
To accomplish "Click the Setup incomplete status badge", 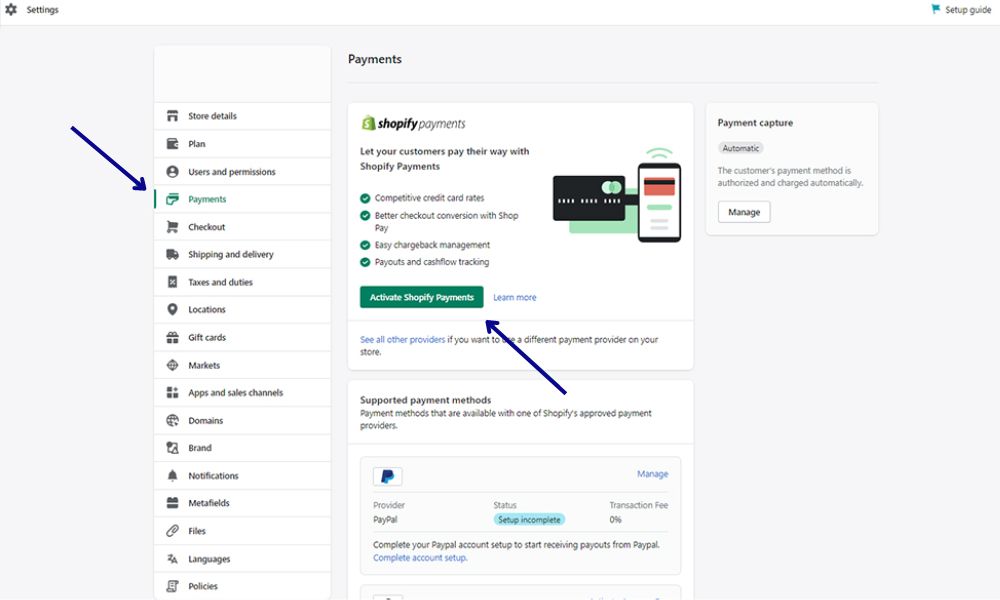I will click(529, 520).
